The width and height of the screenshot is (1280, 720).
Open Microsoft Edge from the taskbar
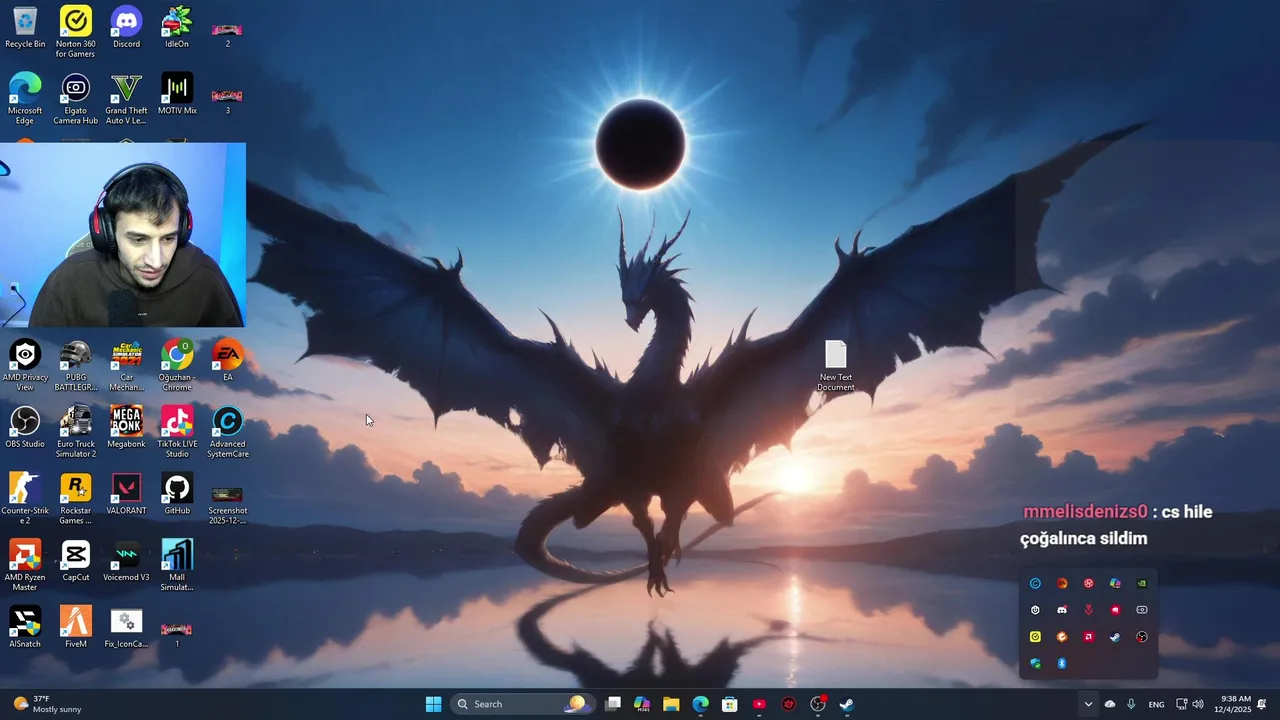point(700,704)
